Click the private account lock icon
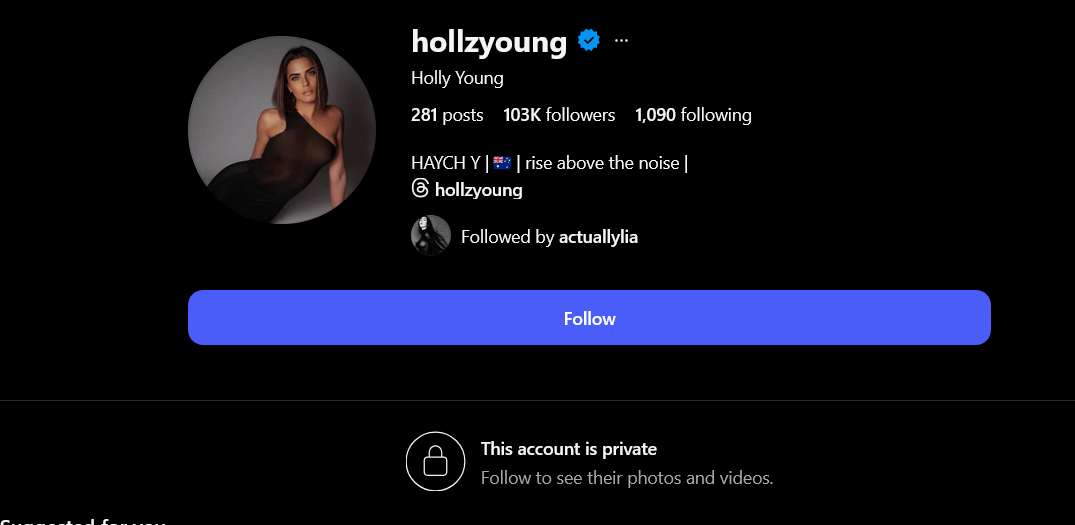This screenshot has width=1075, height=525. [435, 461]
